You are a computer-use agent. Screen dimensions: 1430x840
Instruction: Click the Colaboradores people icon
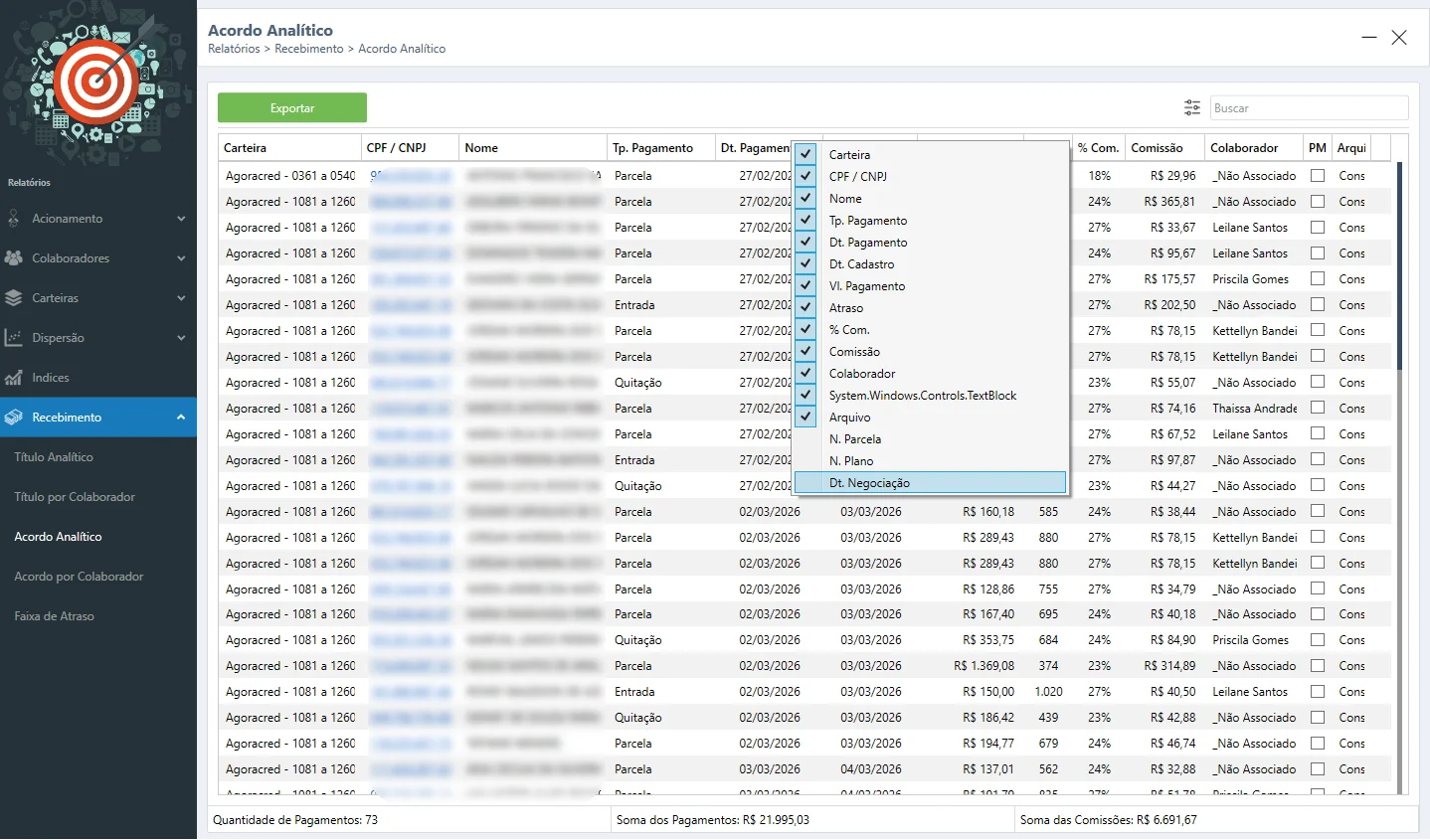(14, 258)
